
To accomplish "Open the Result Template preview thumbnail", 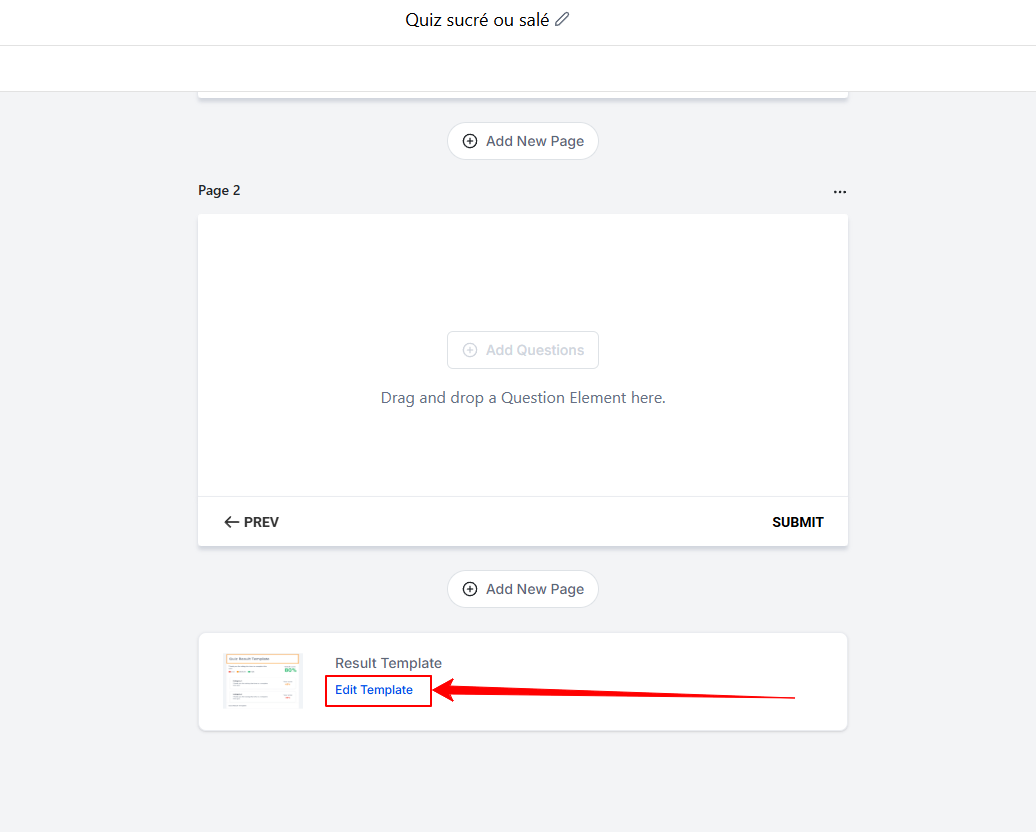I will click(263, 681).
